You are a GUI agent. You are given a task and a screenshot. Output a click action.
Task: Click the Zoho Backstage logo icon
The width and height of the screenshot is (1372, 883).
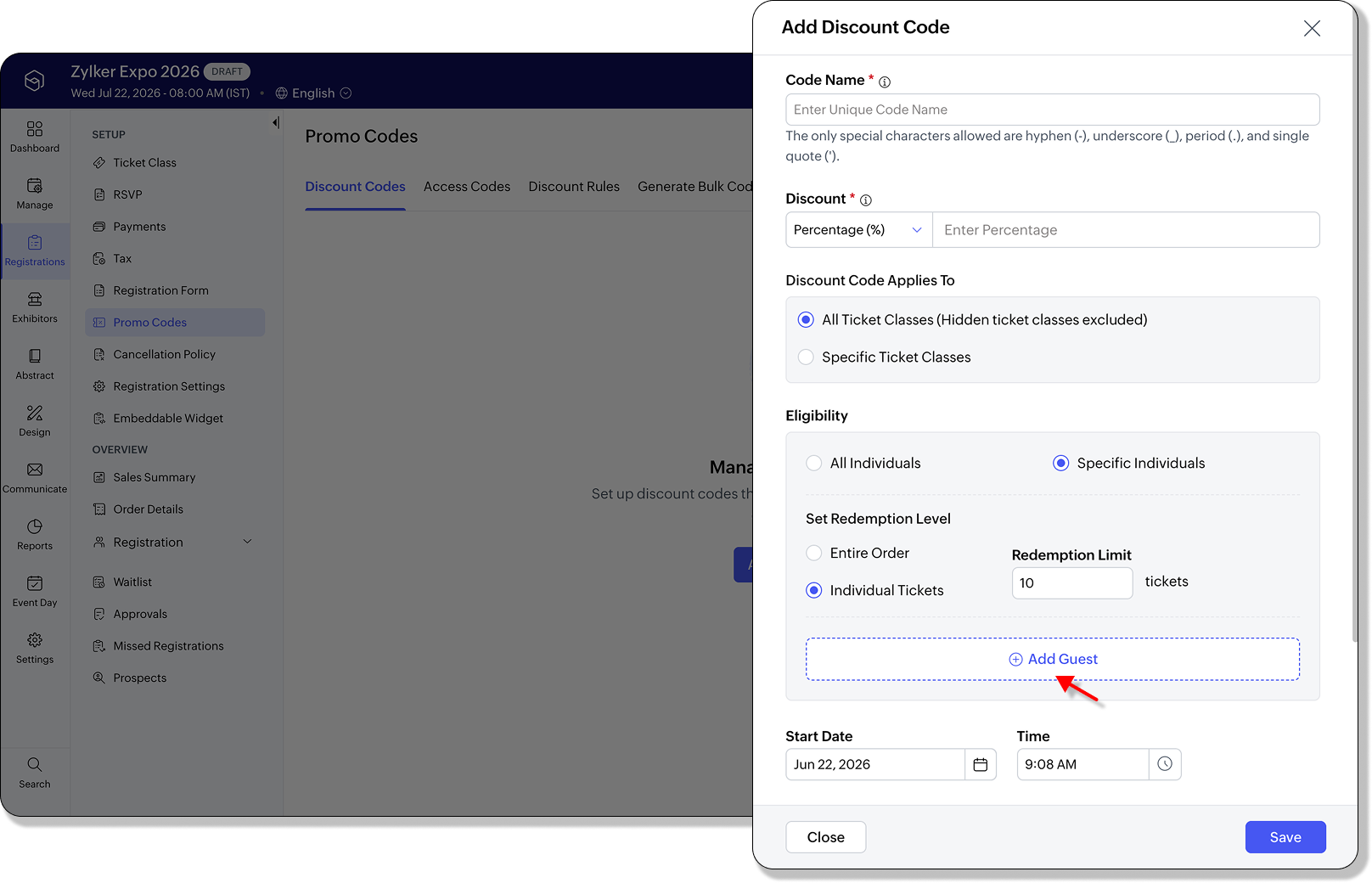(34, 81)
